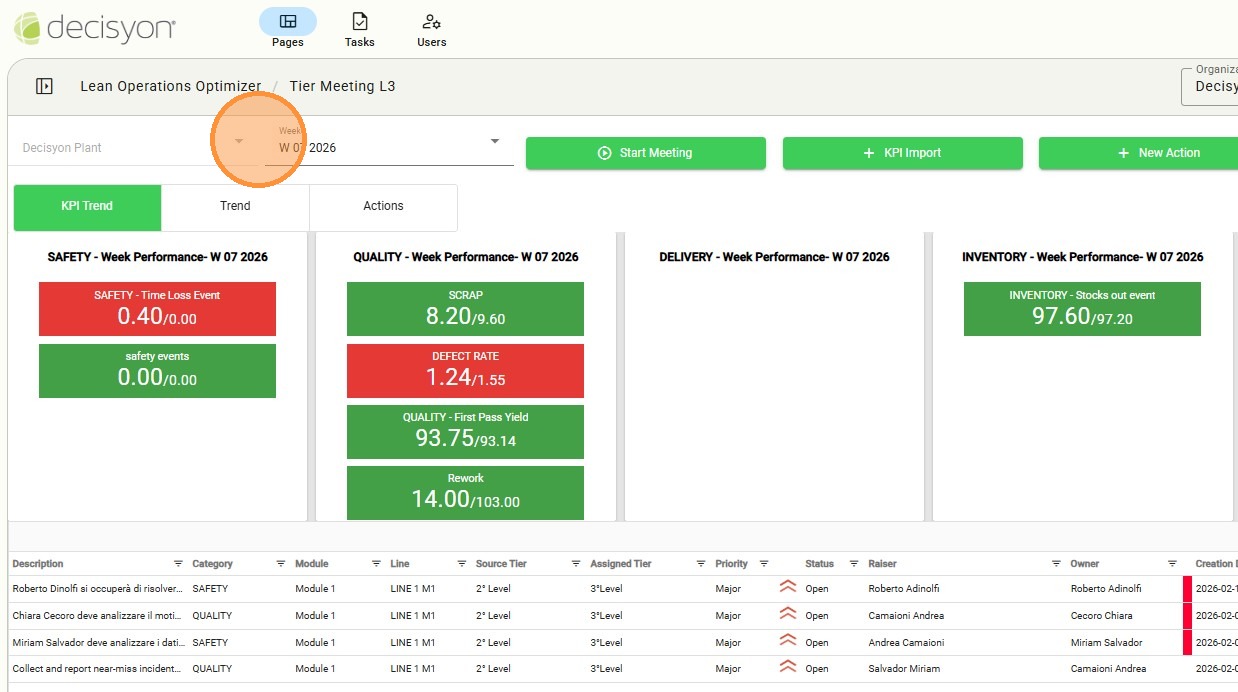Expand the Week W 07 2026 dropdown
1238x692 pixels.
pyautogui.click(x=494, y=141)
